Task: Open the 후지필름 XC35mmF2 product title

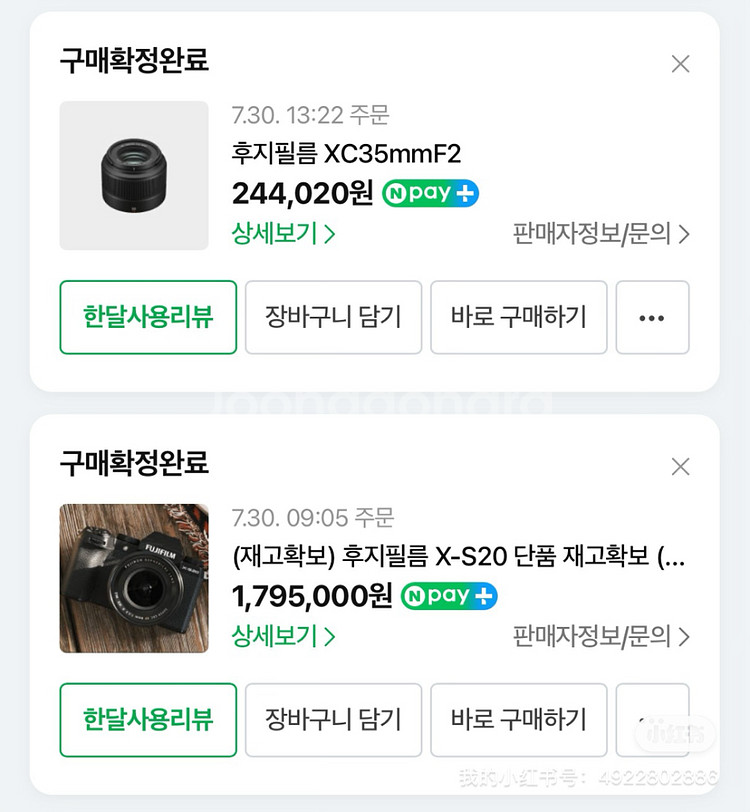Action: pos(346,154)
